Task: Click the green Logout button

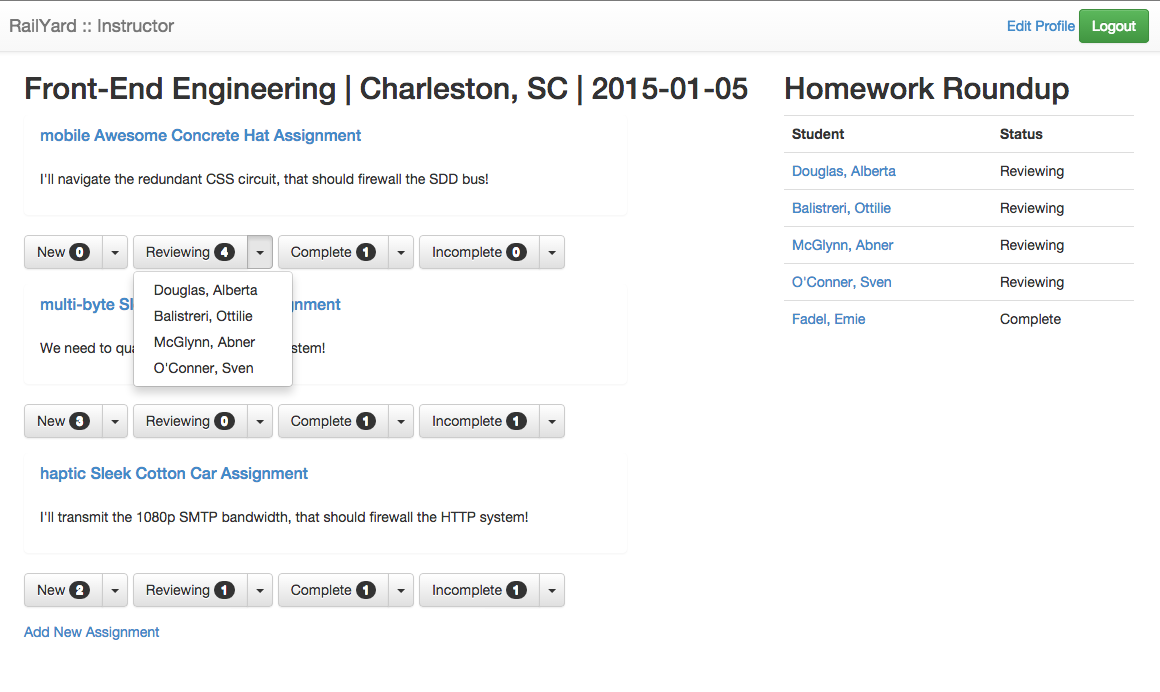Action: tap(1114, 26)
